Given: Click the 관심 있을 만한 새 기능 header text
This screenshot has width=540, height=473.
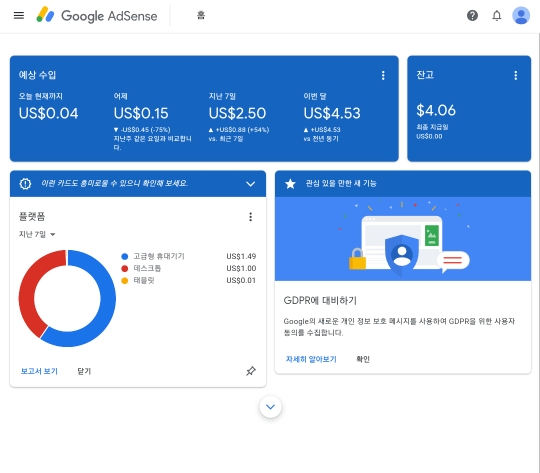Looking at the screenshot, I should pyautogui.click(x=341, y=184).
